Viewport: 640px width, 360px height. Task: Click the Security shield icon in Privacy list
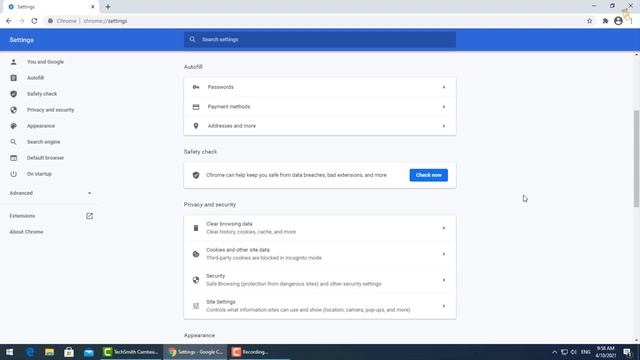coord(196,280)
